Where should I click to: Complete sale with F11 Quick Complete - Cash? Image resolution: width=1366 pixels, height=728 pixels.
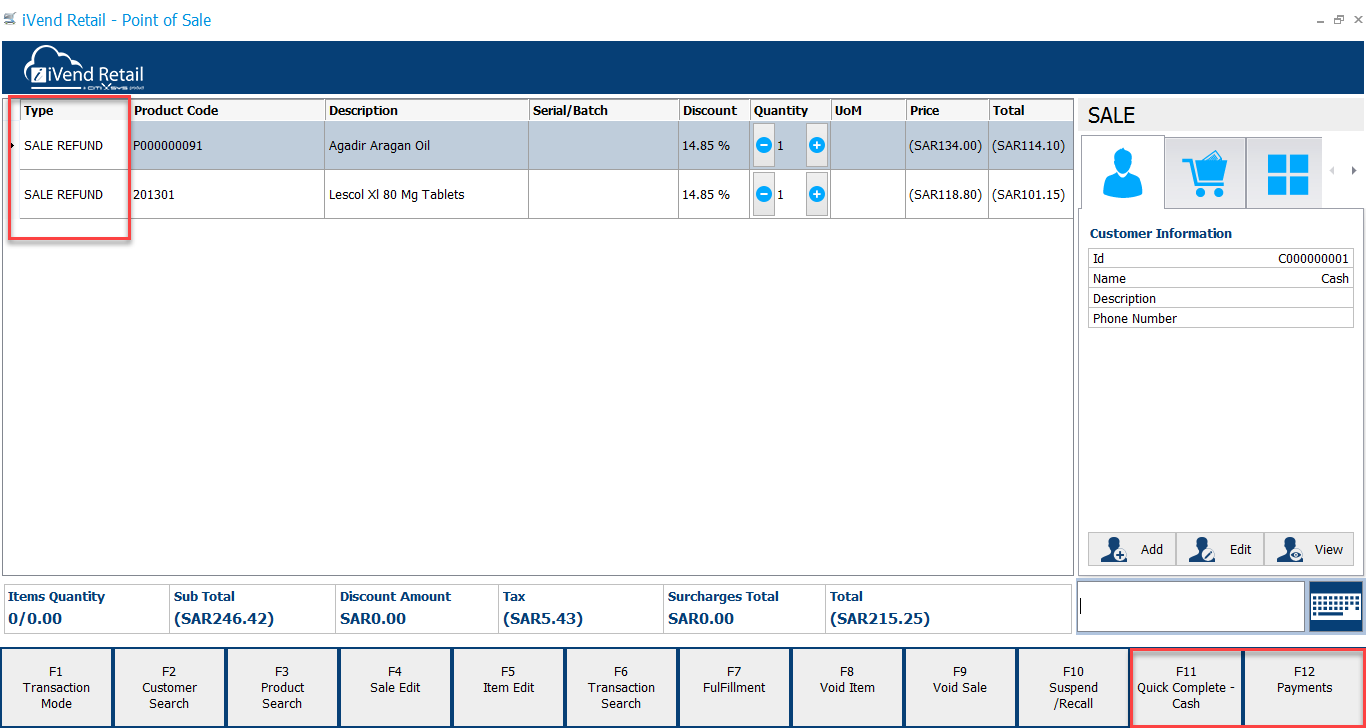click(x=1186, y=687)
